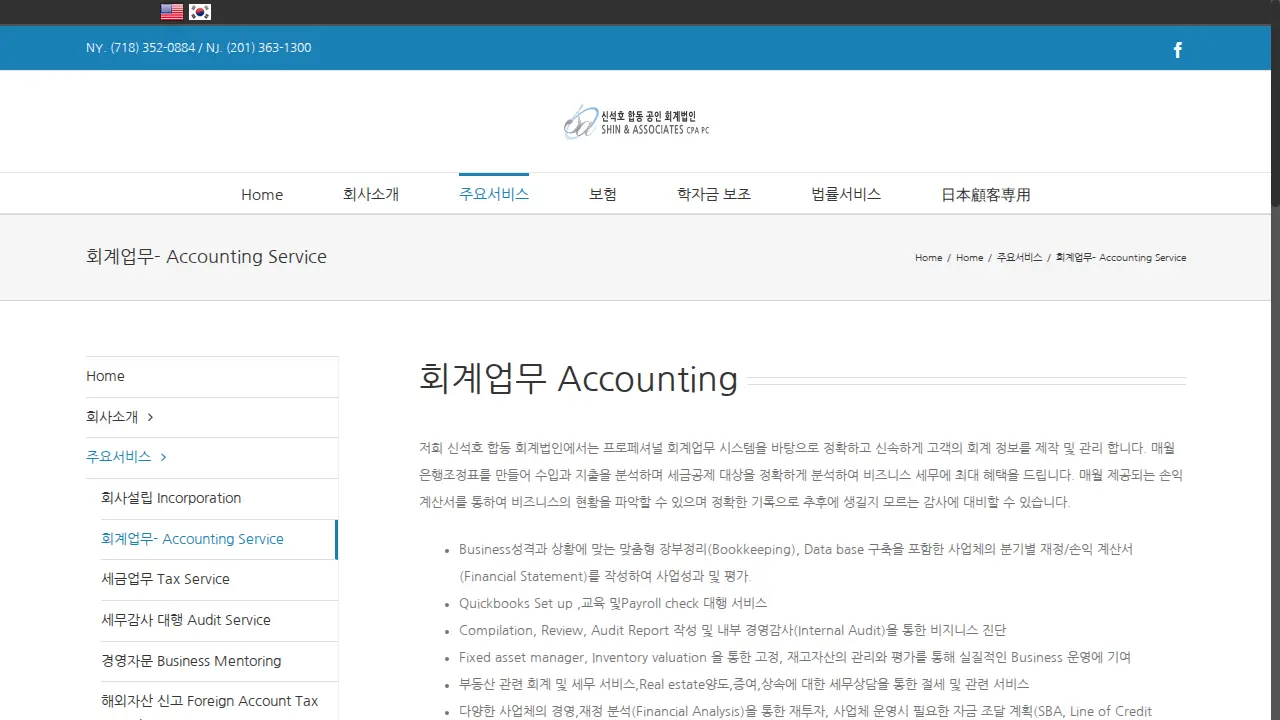Screen dimensions: 1280x720
Task: Collapse the 주요서비스 sidebar chevron
Action: (163, 457)
